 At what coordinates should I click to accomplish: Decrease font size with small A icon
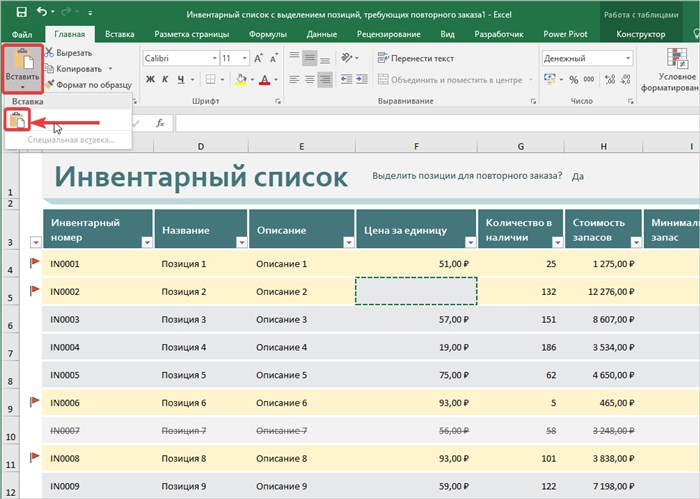[274, 58]
